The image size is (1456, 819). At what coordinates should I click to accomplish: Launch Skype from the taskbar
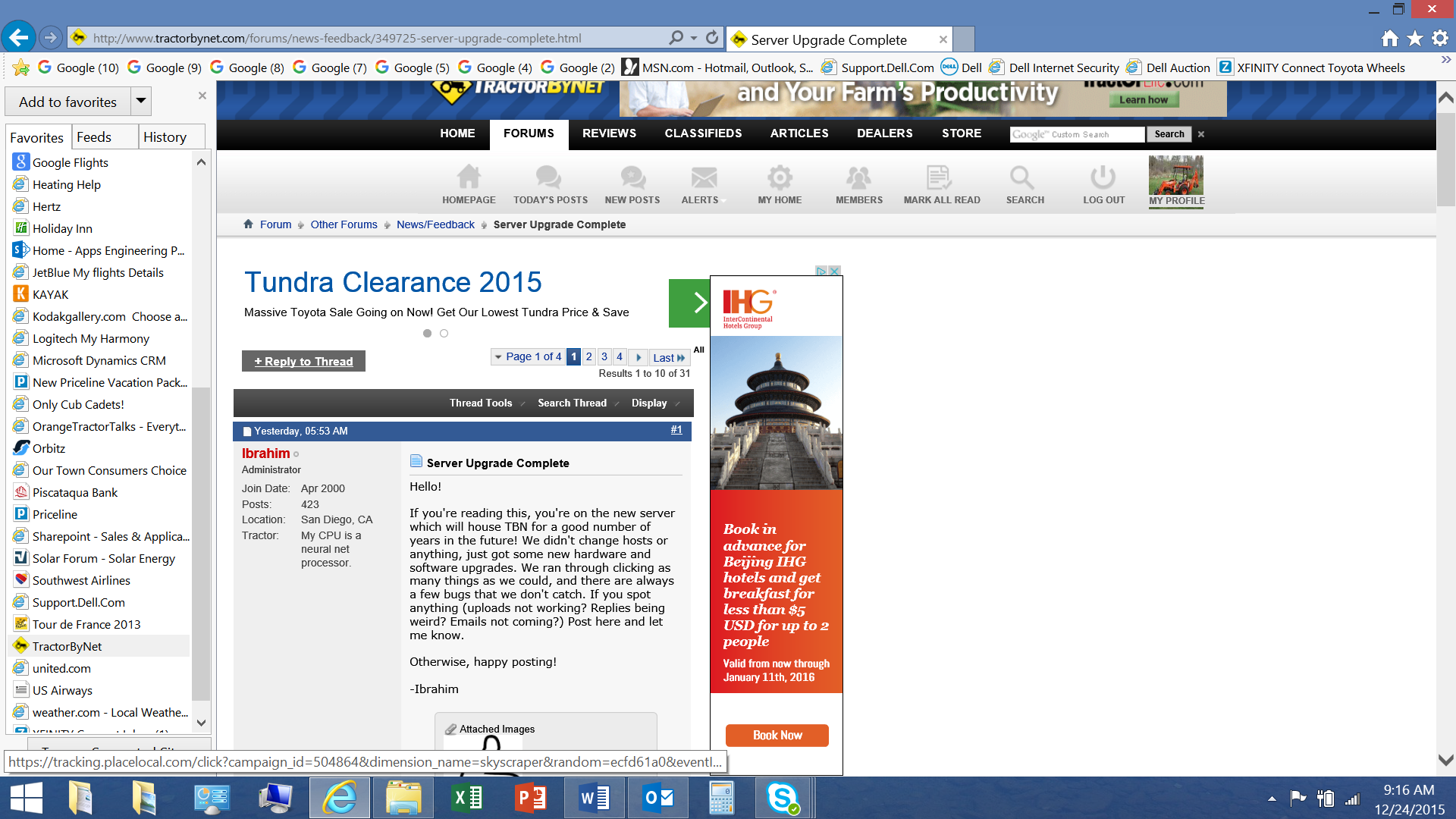pyautogui.click(x=782, y=798)
